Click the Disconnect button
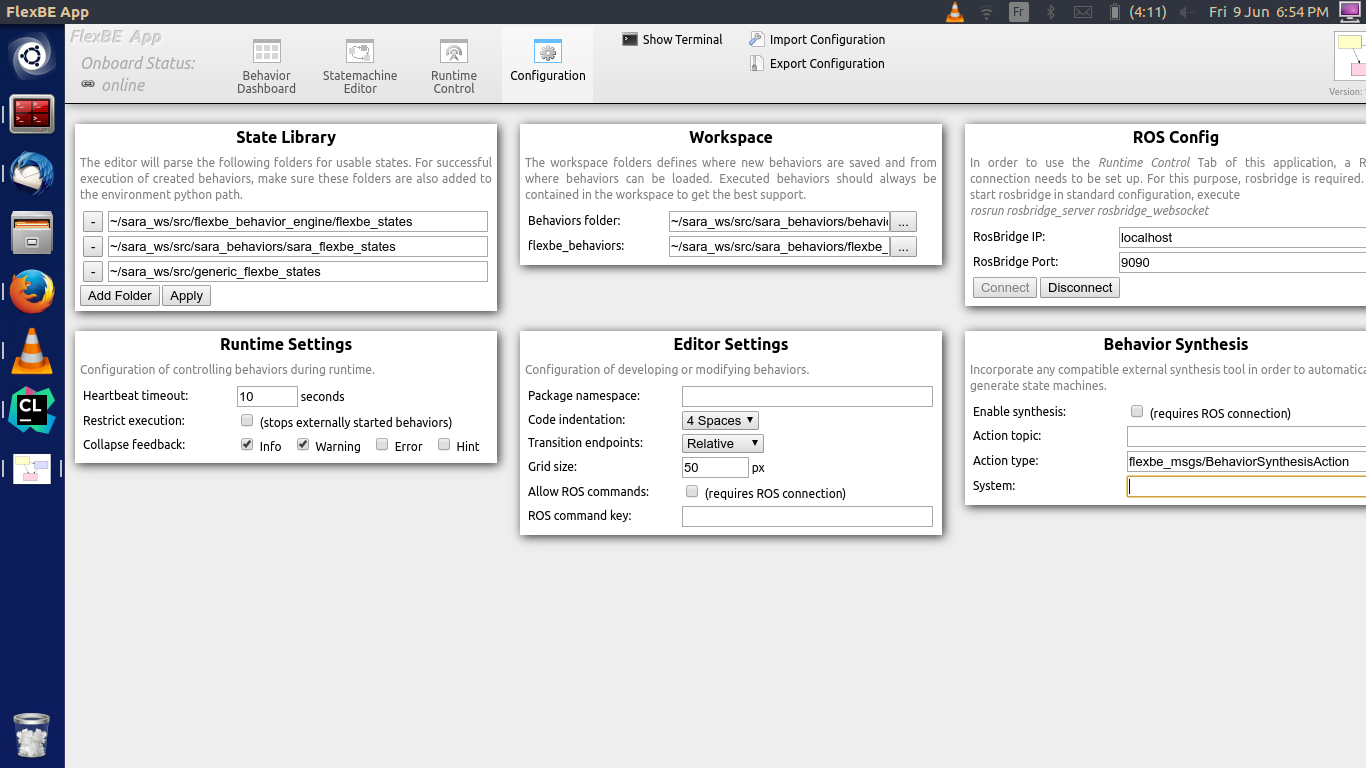This screenshot has height=768, width=1366. (1080, 287)
